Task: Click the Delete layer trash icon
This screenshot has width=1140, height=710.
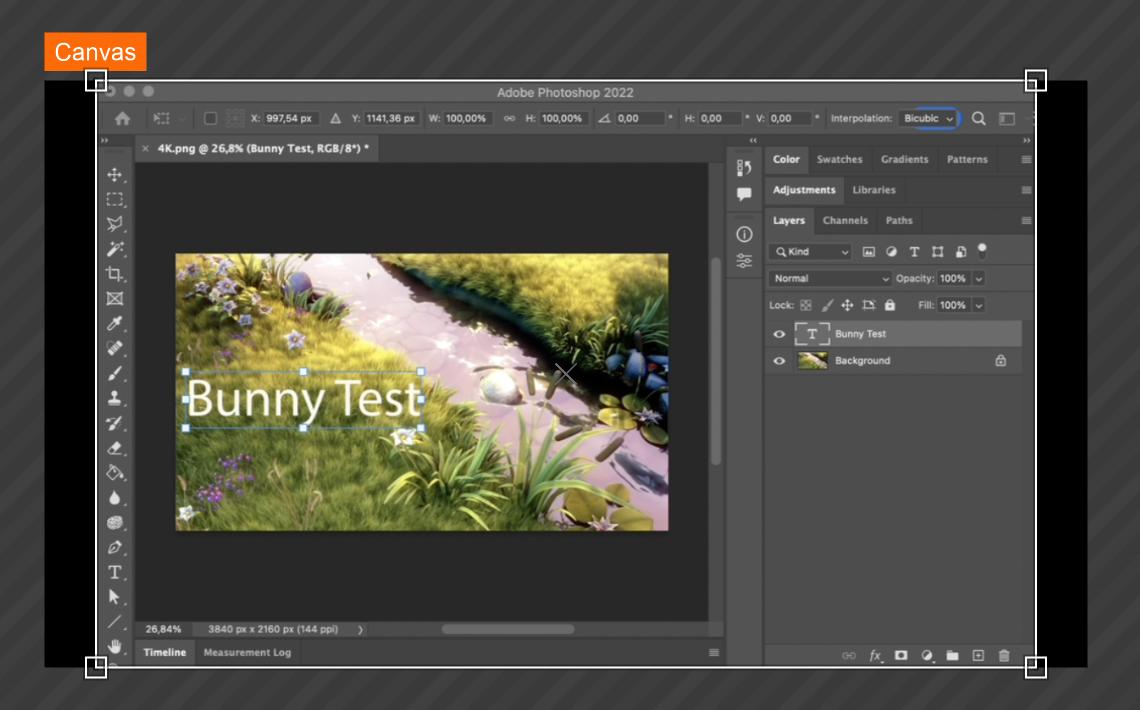Action: pos(1004,656)
